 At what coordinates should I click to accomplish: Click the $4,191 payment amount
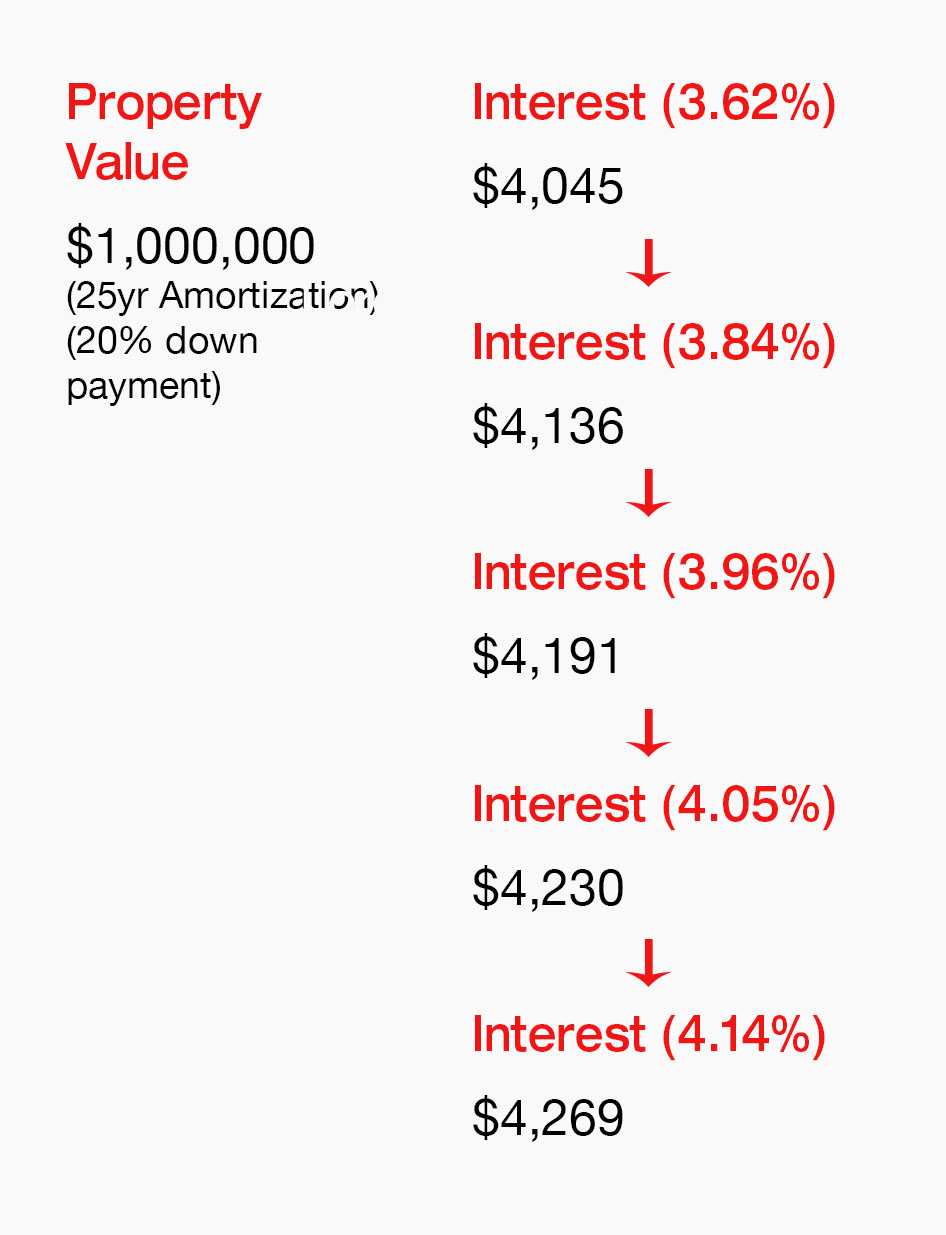coord(547,657)
